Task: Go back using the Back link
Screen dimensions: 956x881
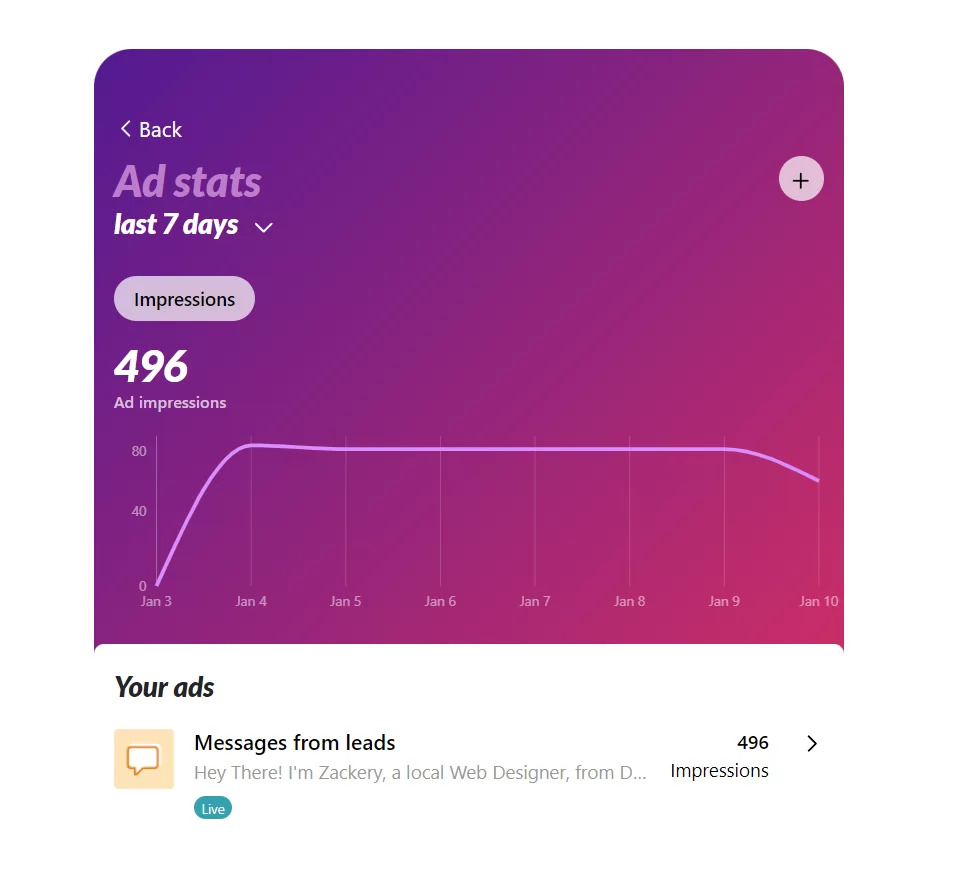Action: click(x=151, y=129)
